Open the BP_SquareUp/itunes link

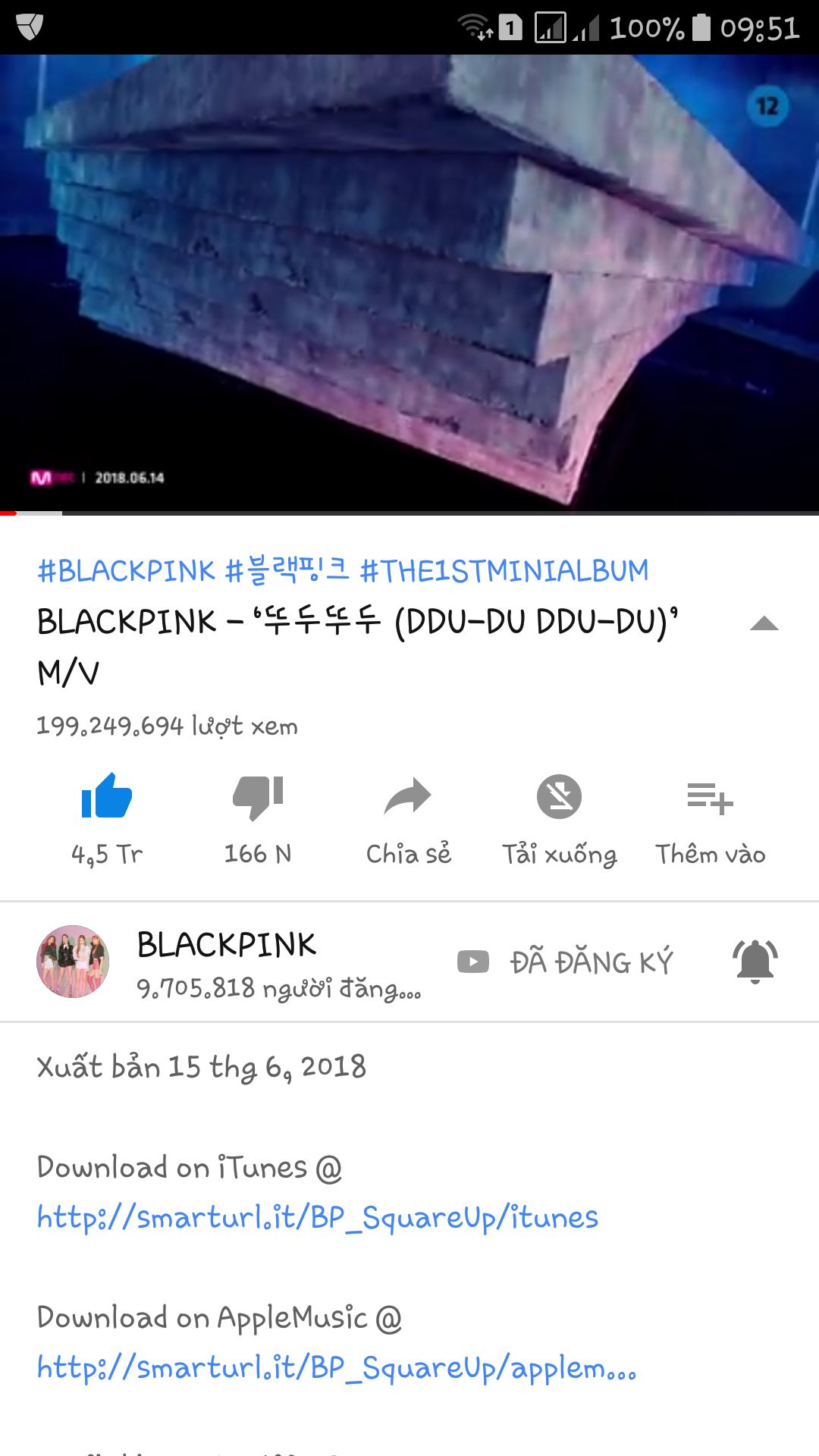pos(318,1217)
